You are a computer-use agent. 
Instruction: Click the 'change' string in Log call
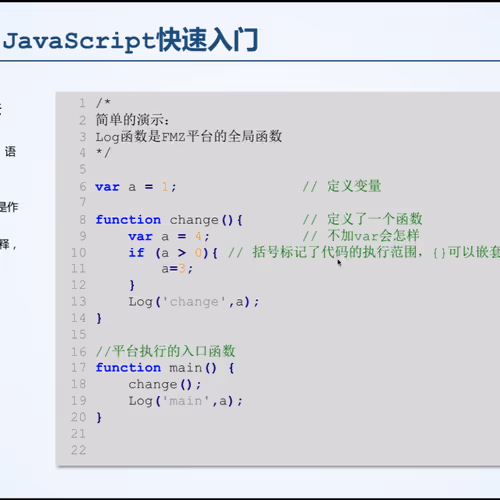pyautogui.click(x=194, y=302)
